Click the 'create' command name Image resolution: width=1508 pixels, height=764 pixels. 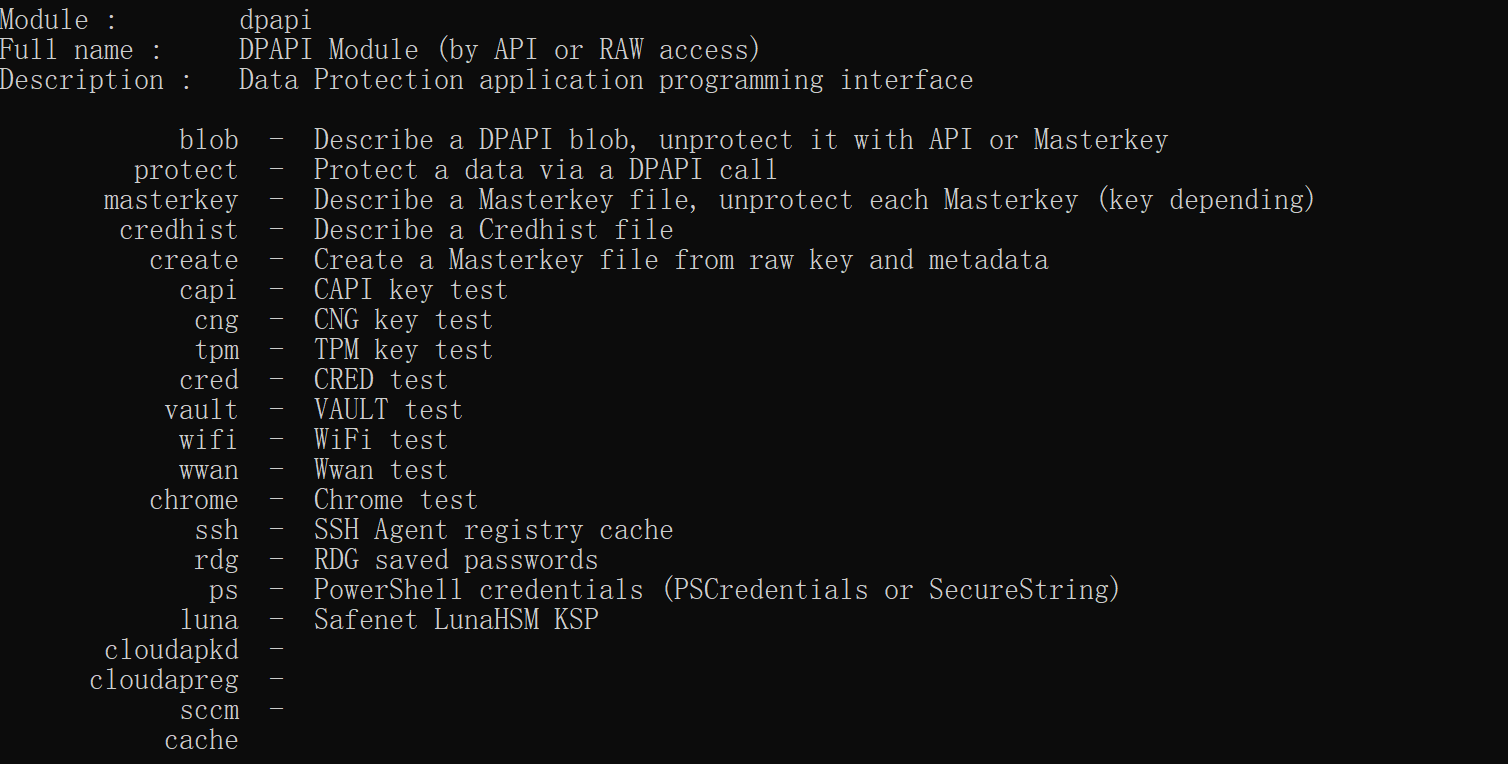194,260
